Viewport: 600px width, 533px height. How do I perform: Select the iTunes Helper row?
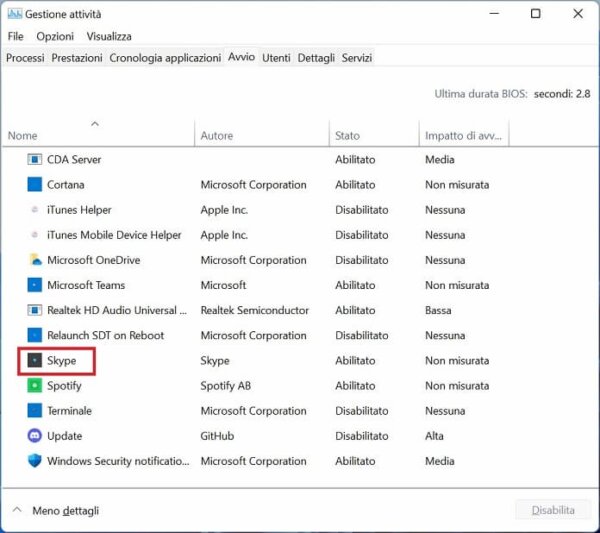point(300,210)
